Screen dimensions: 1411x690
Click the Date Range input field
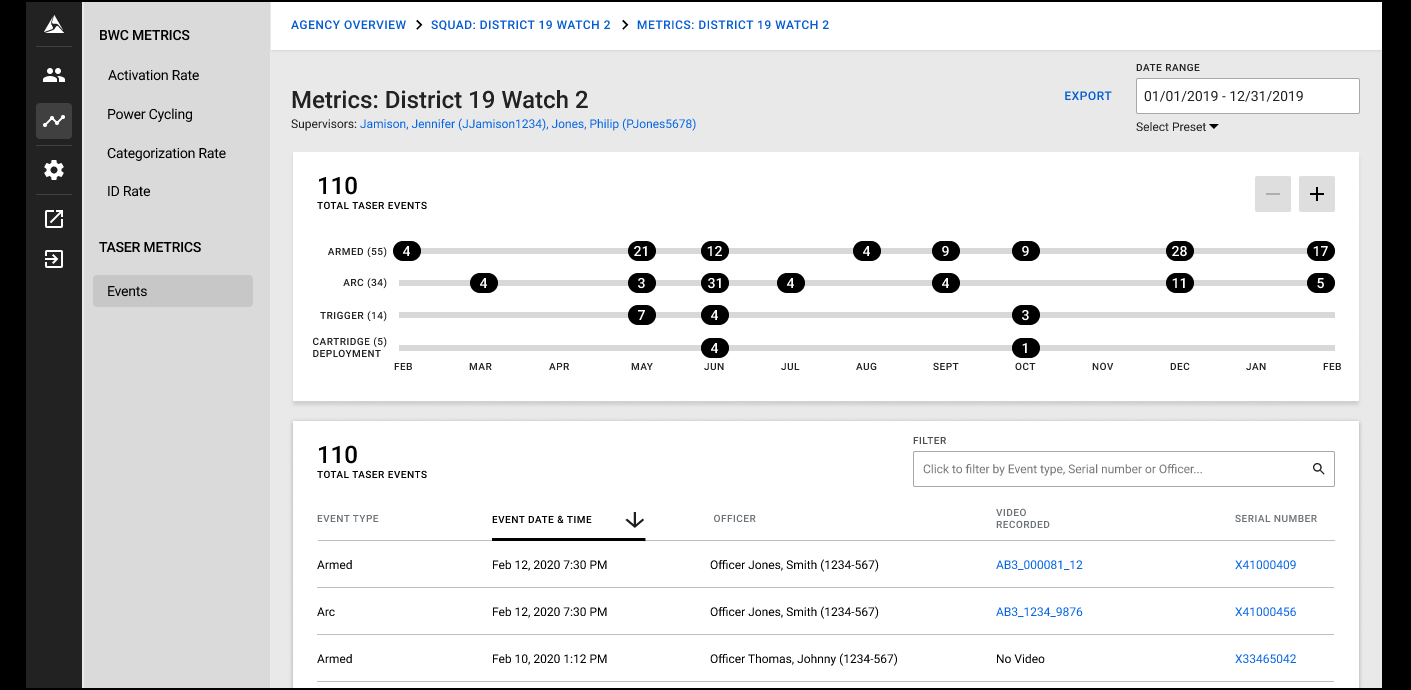1247,95
